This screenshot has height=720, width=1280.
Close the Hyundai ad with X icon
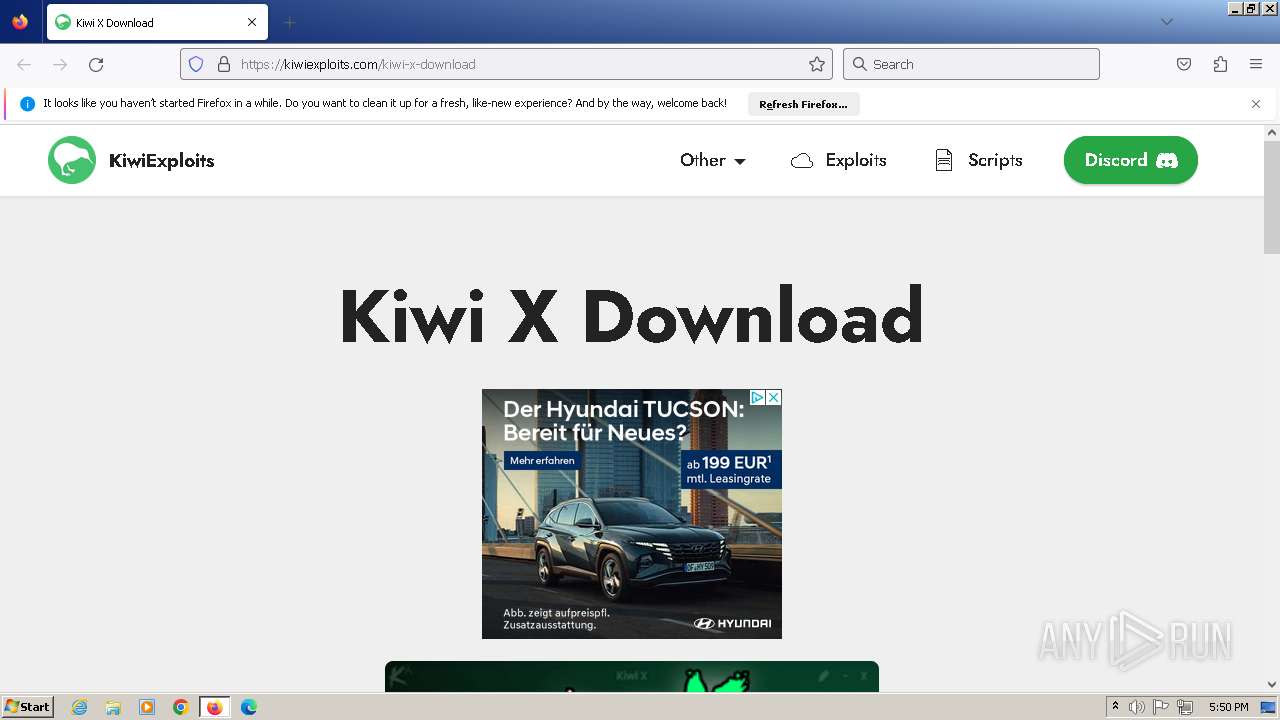click(774, 397)
